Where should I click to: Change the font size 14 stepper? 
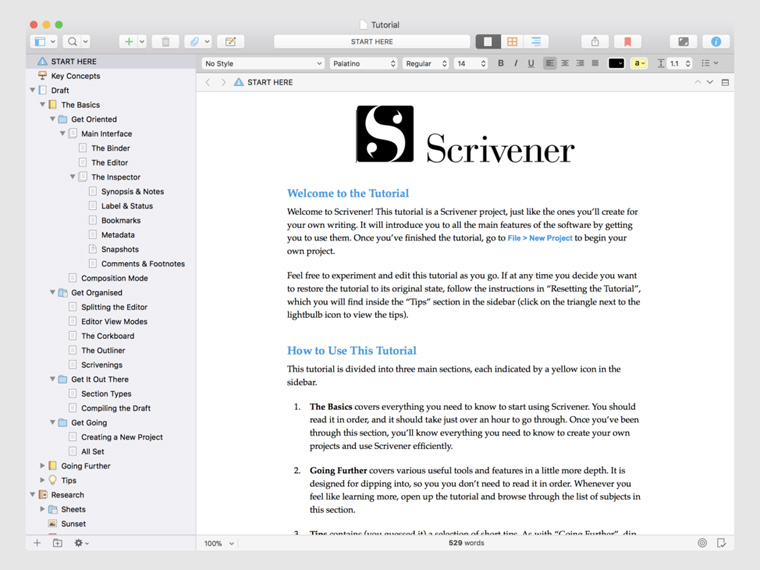tap(483, 63)
